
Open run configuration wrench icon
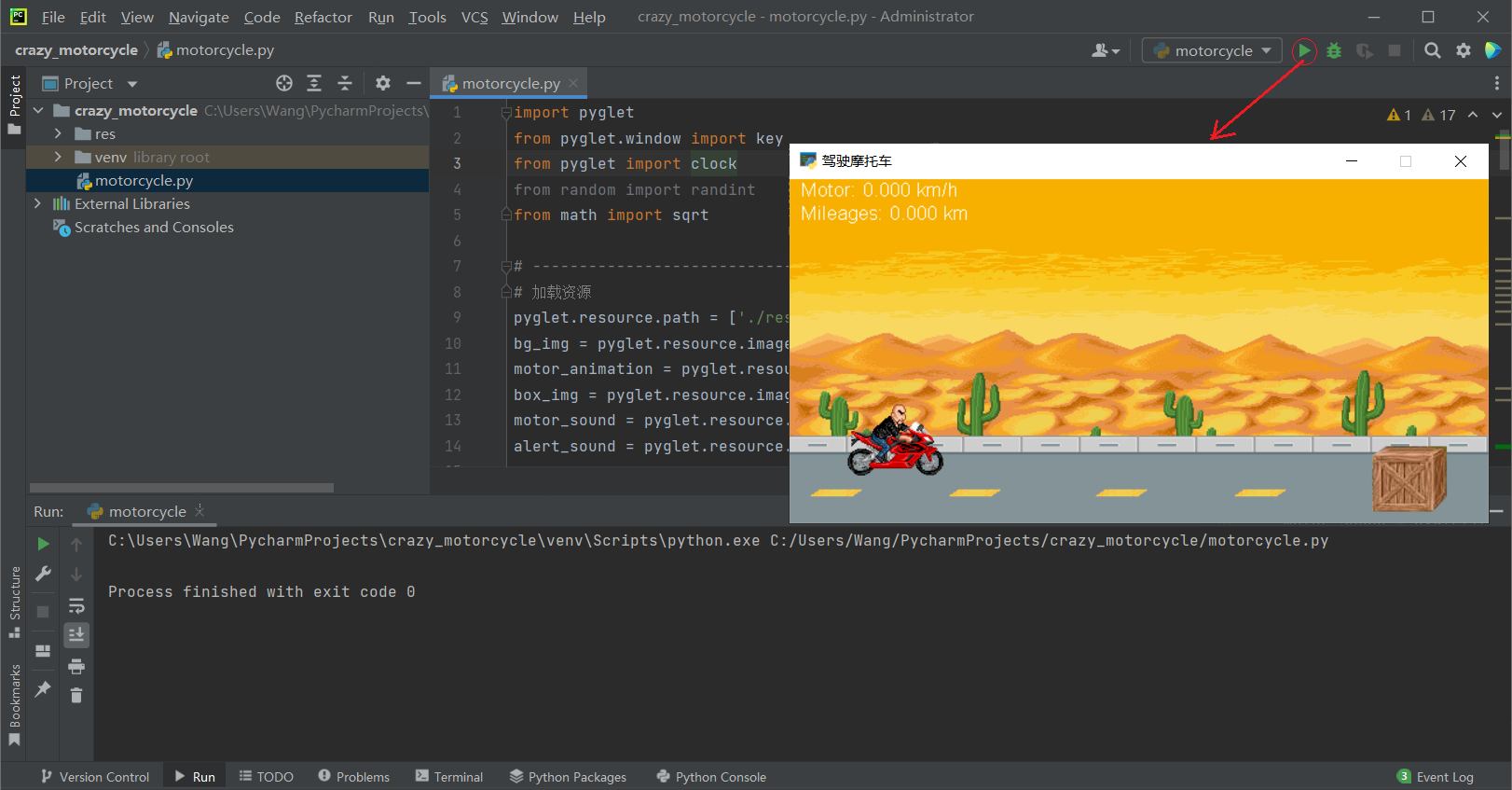[43, 575]
